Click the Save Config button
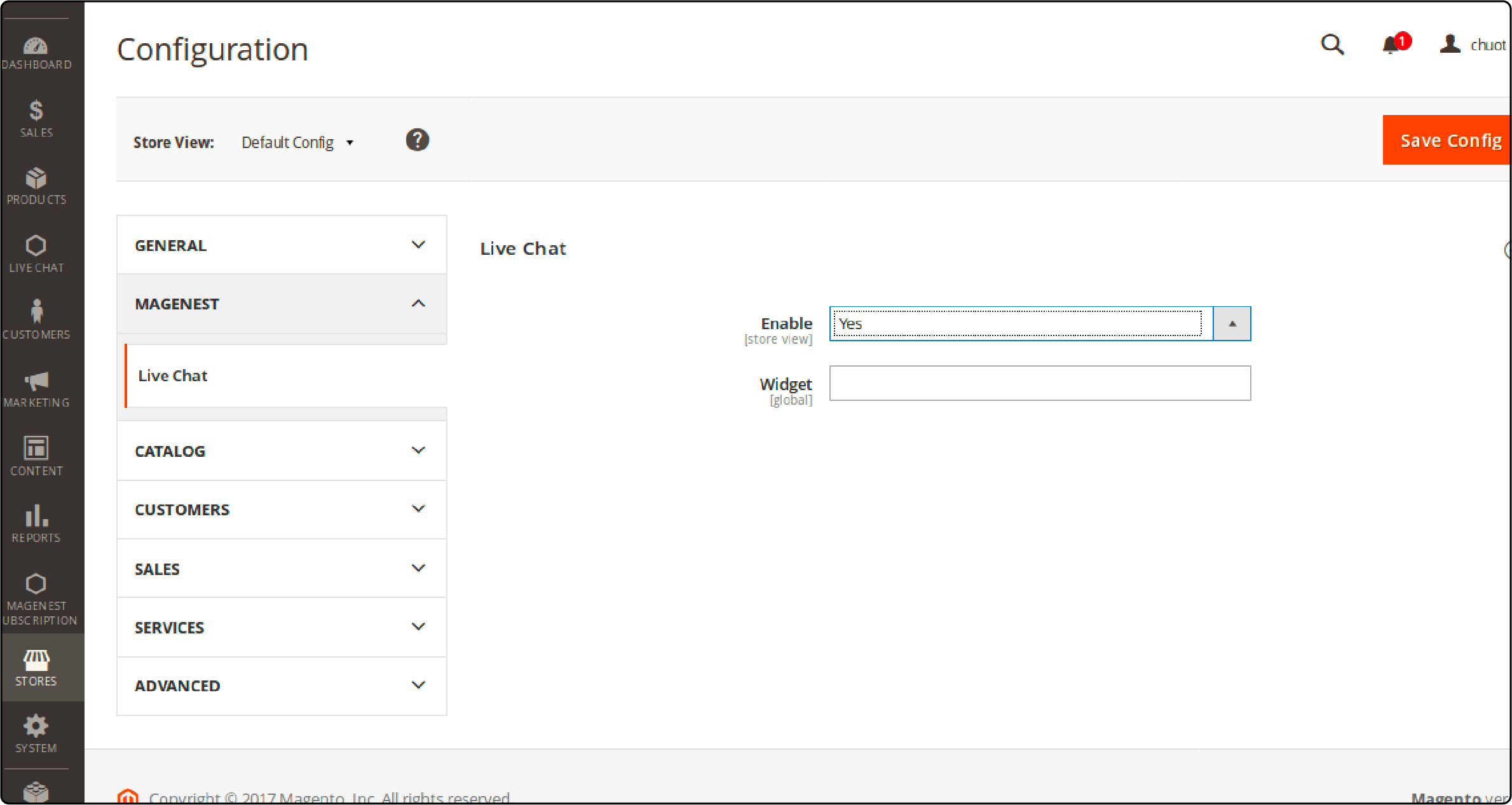Screen dimensions: 1512x805 tap(1446, 140)
